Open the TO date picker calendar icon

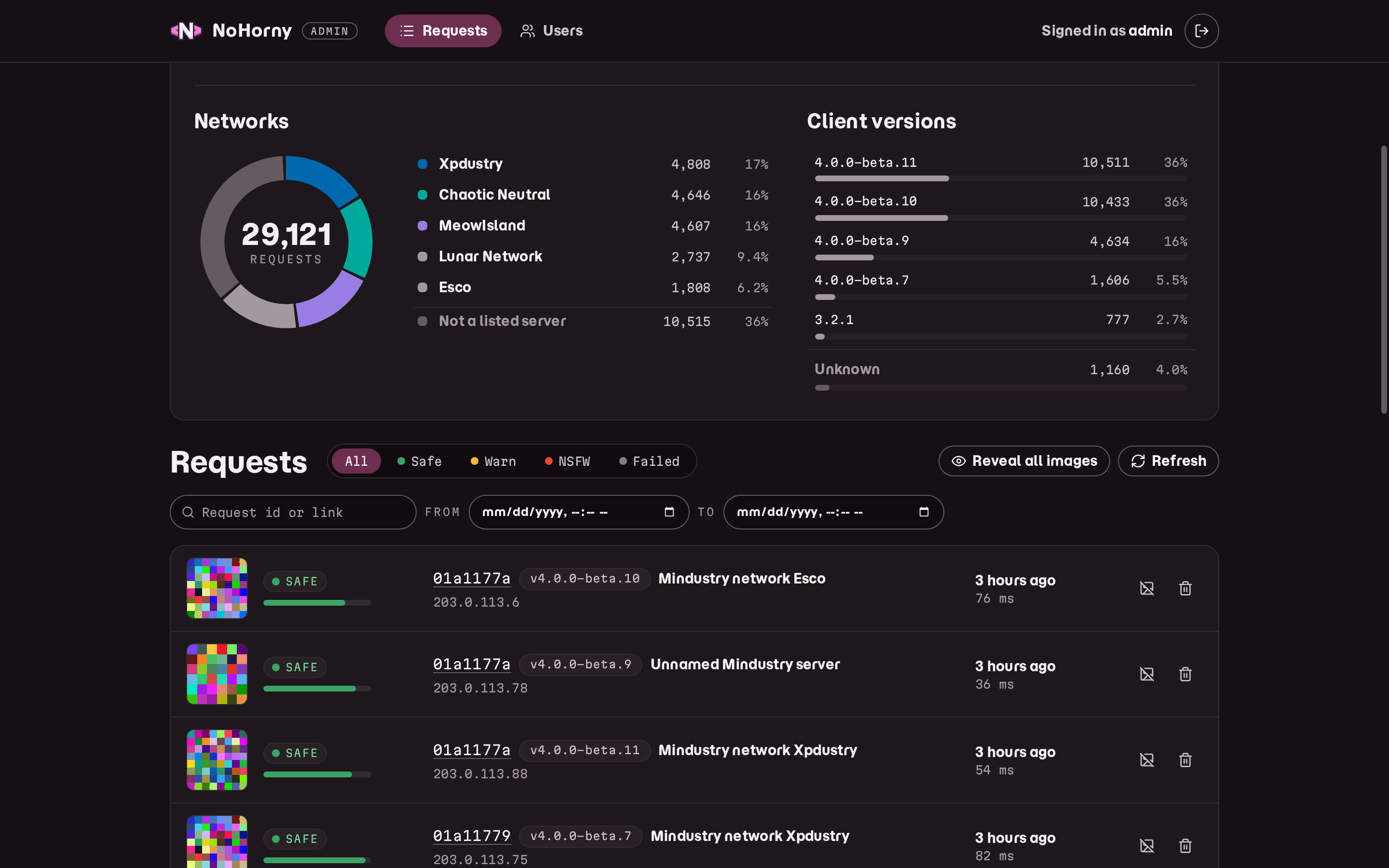click(924, 512)
